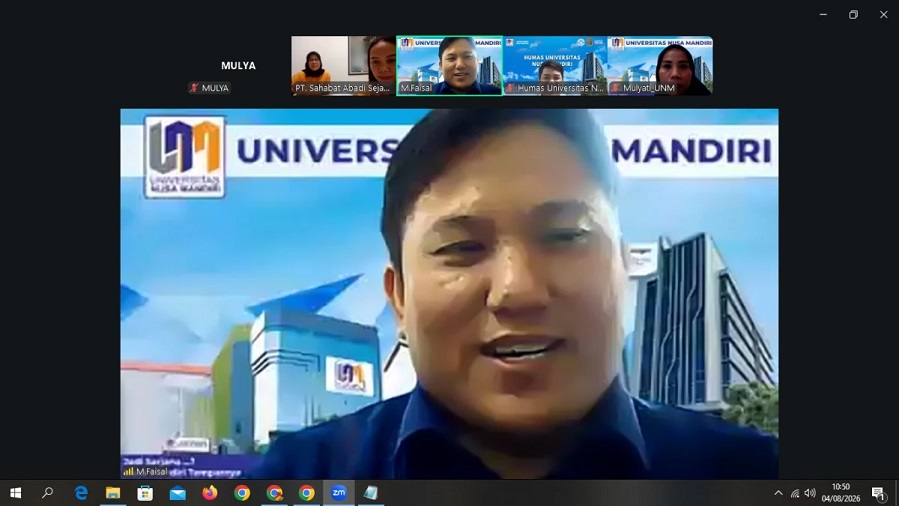Click the main speaker video of M.Faisal

[450, 293]
